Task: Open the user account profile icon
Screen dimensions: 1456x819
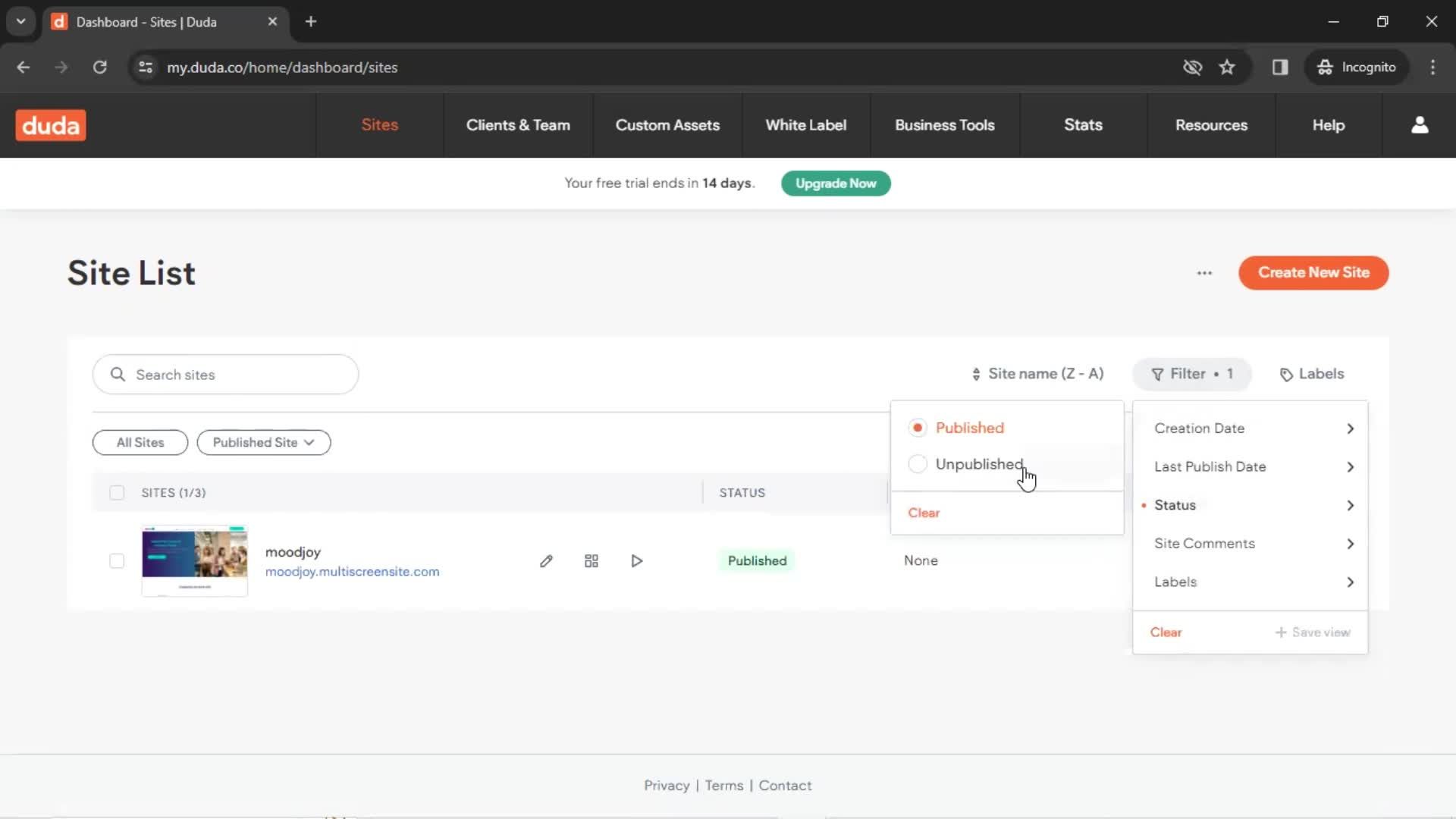Action: tap(1420, 125)
